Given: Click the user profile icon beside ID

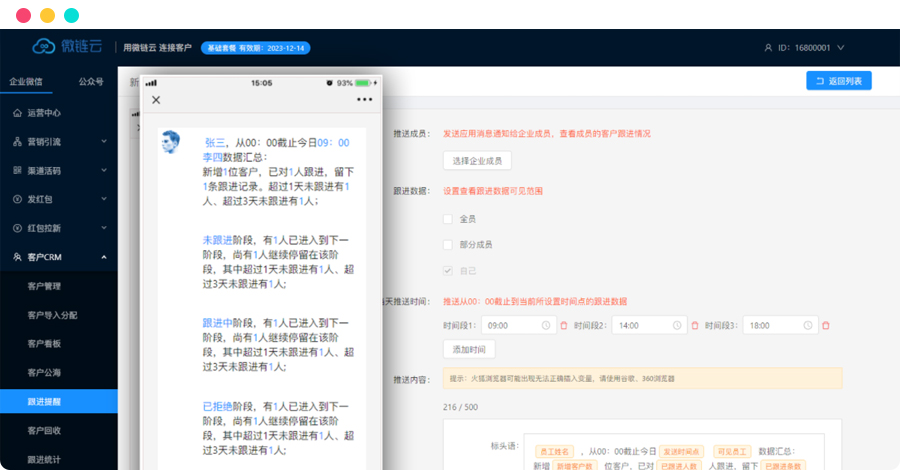Looking at the screenshot, I should [x=768, y=48].
